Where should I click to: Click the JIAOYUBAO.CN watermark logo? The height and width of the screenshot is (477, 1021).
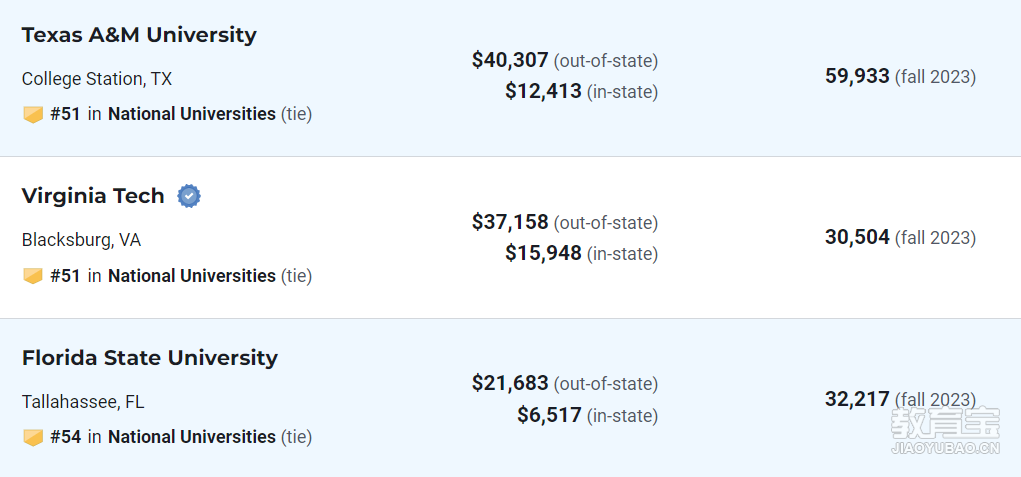tap(945, 430)
